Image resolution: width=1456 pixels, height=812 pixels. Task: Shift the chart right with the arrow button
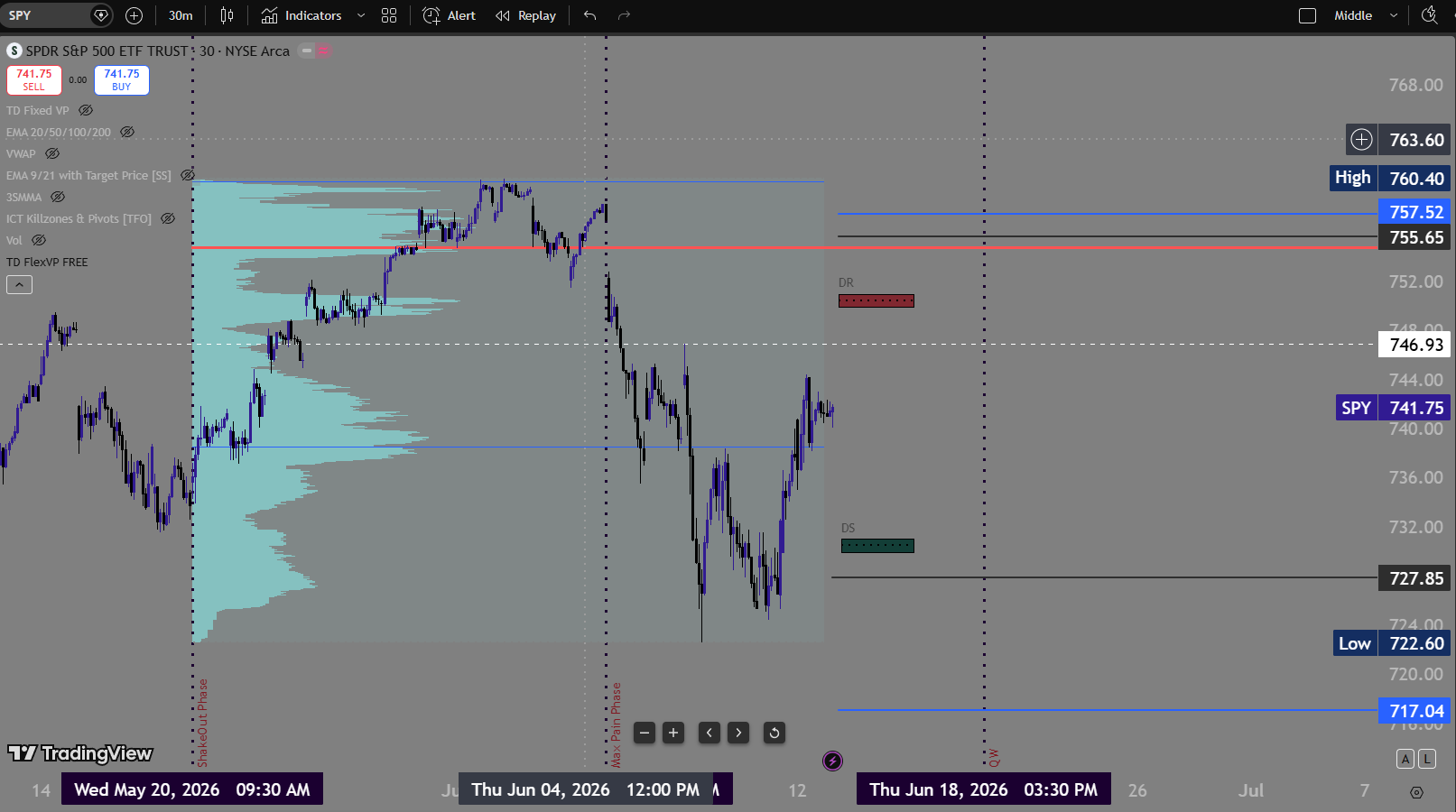click(738, 733)
